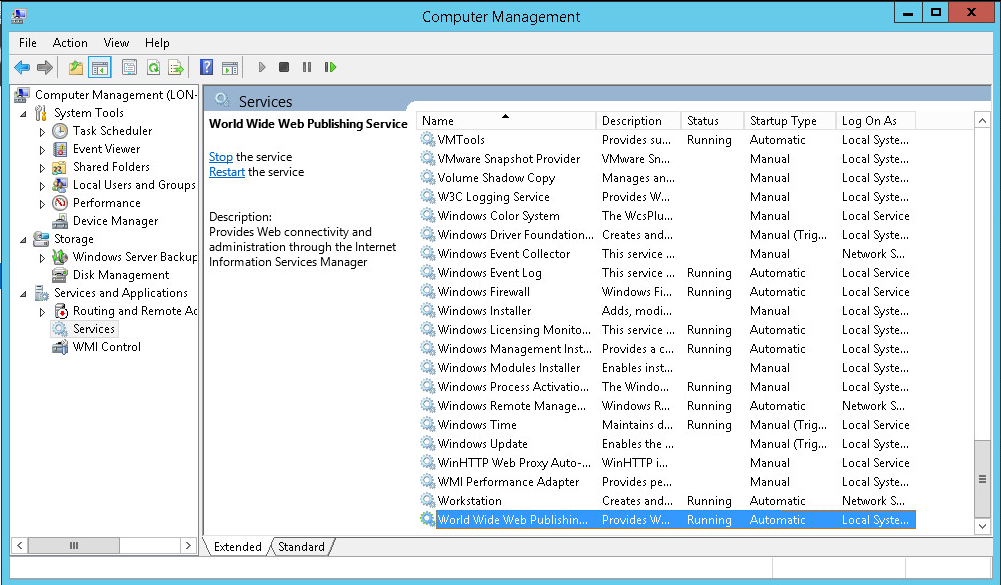Collapse the Storage tree node

[23, 239]
